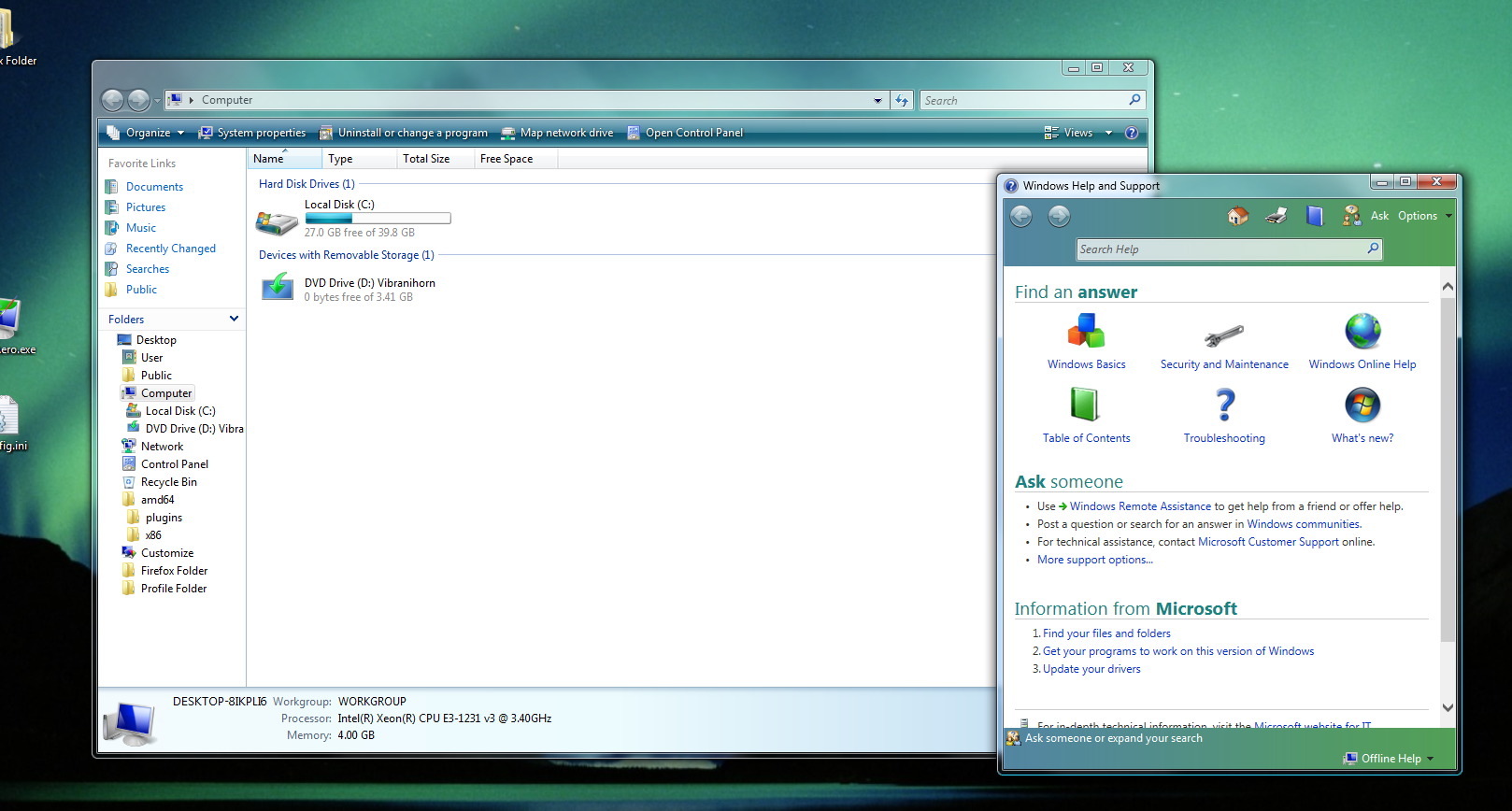
Task: Go back in Explorer Computer window
Action: pyautogui.click(x=112, y=100)
